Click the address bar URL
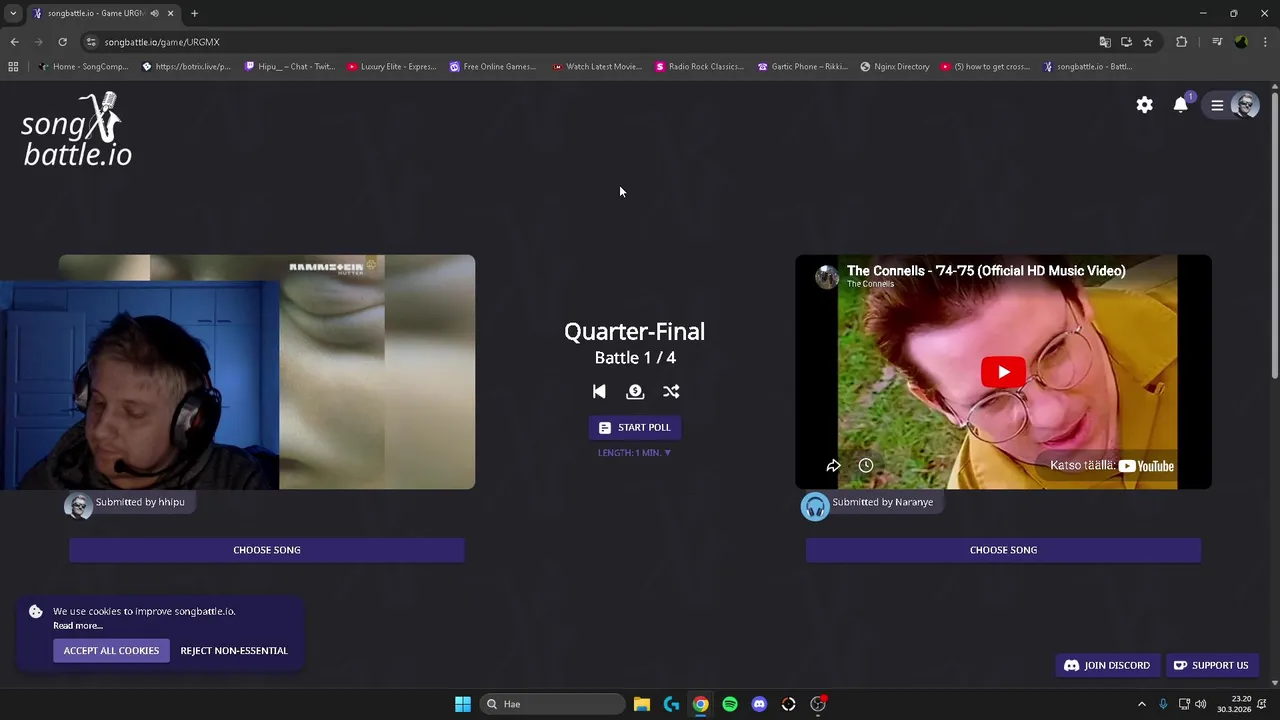The width and height of the screenshot is (1280, 720). coord(162,42)
